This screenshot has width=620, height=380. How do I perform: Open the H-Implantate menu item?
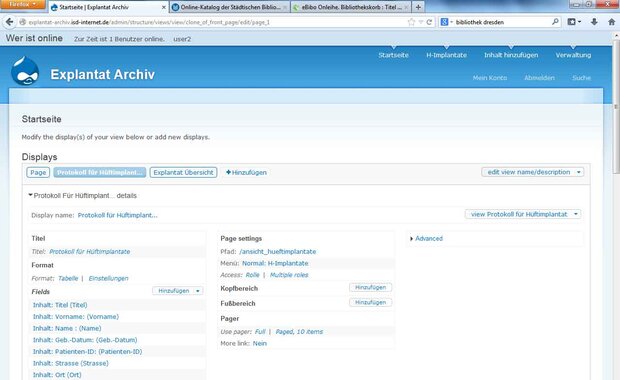pos(446,55)
